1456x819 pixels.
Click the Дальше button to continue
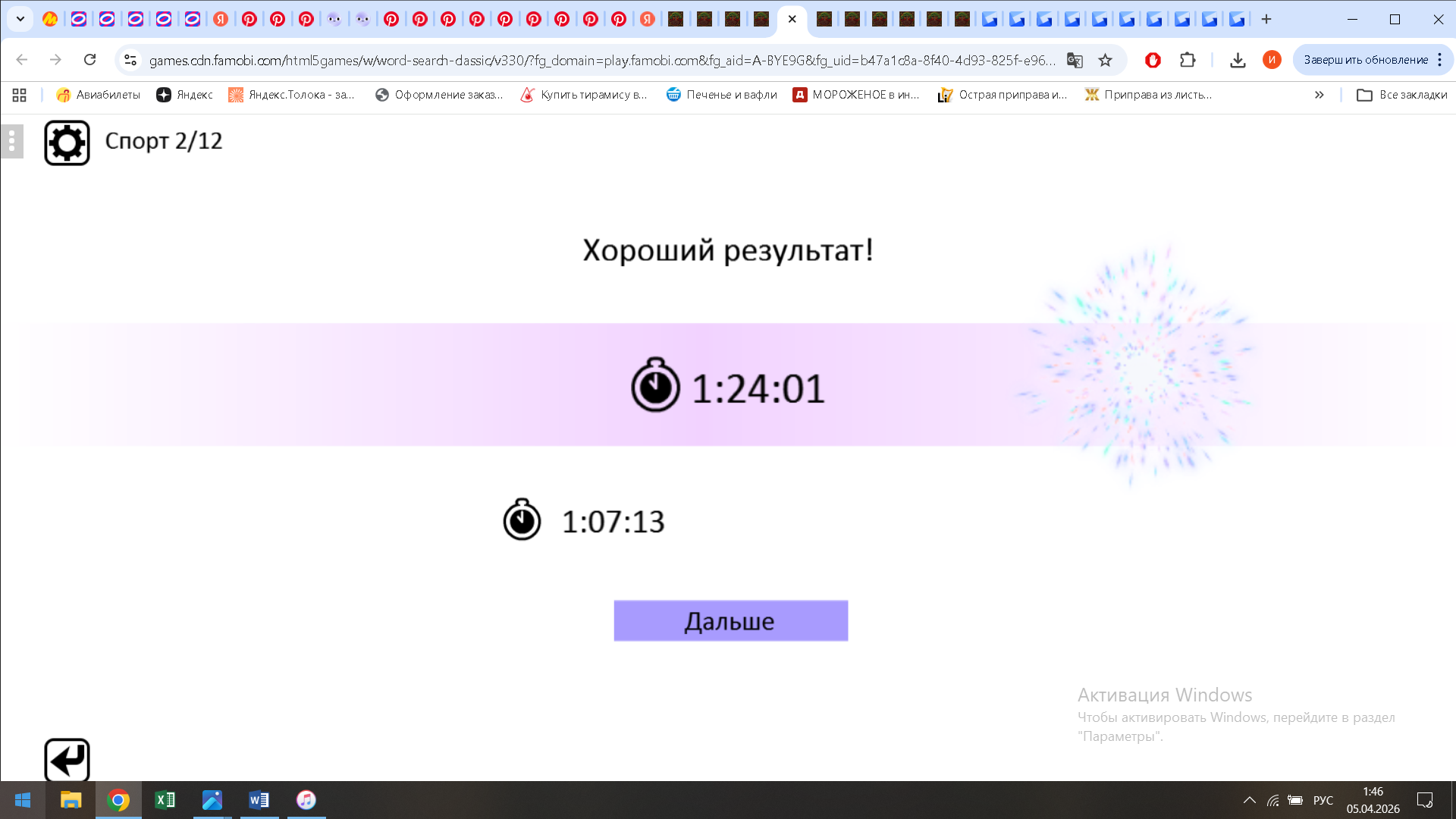coord(730,620)
